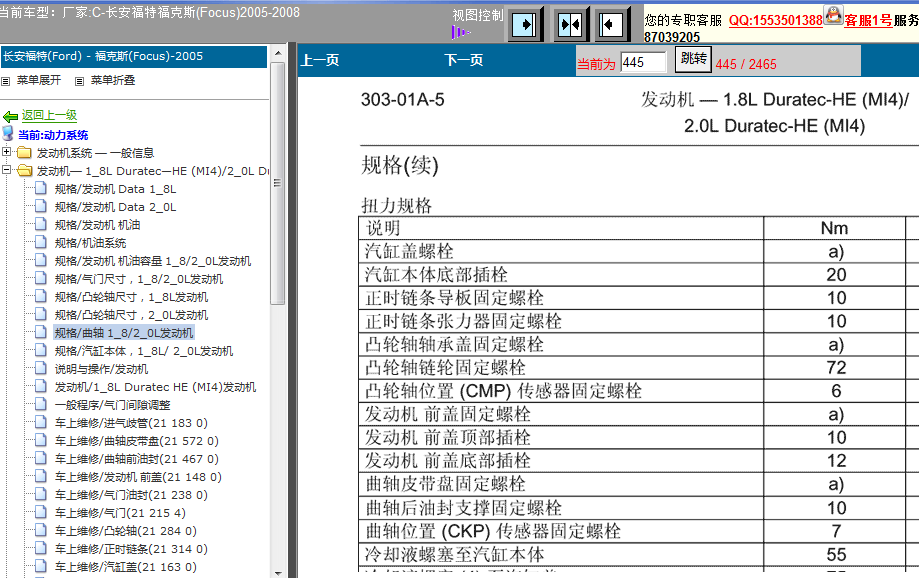Click the 303-01A-5 page code
The width and height of the screenshot is (919, 578).
(403, 100)
